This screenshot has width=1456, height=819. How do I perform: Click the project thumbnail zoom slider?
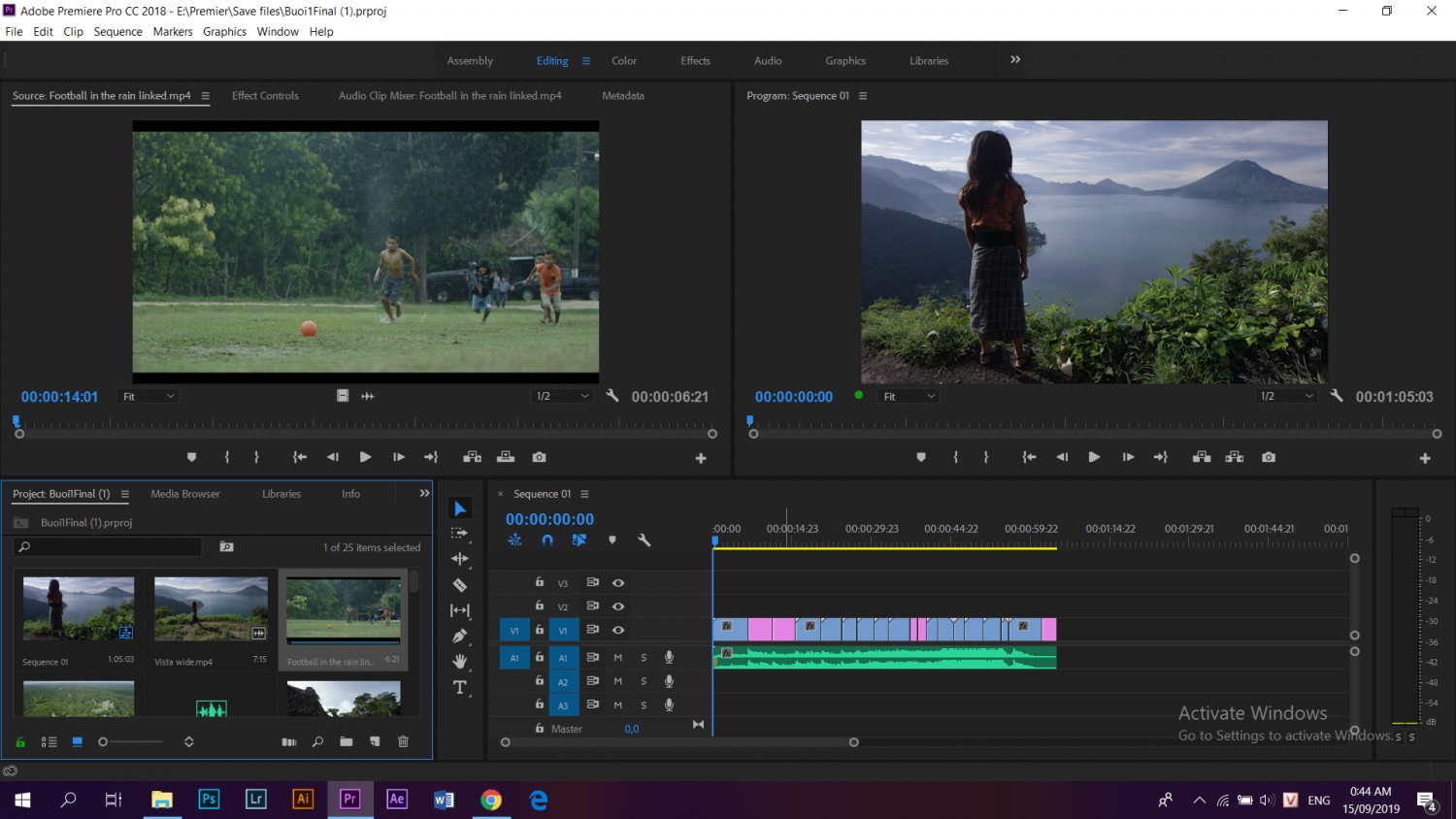pyautogui.click(x=131, y=741)
